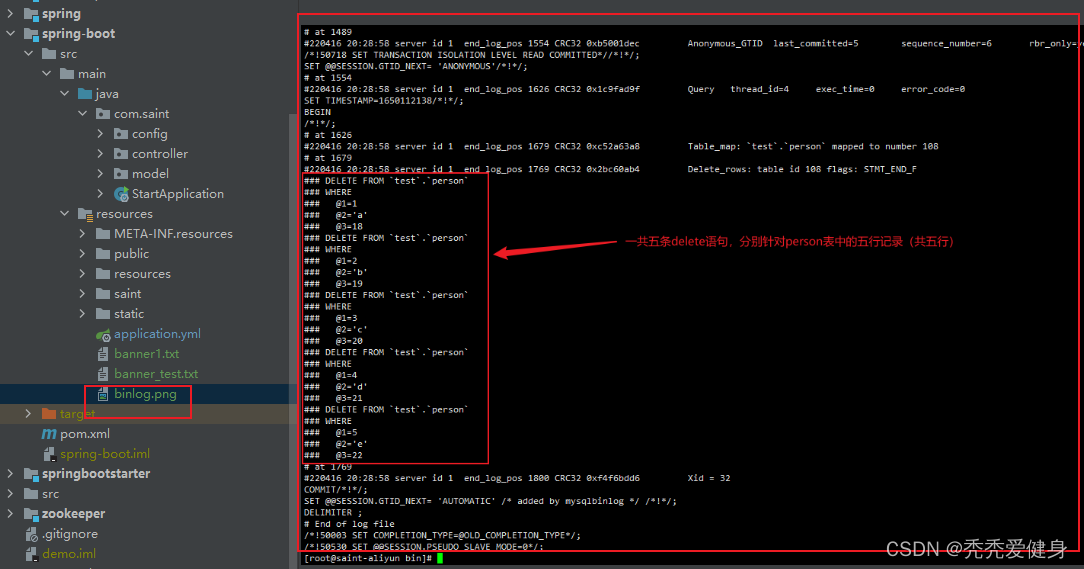Viewport: 1084px width, 569px height.
Task: Collapse the spring-boot module node
Action: pyautogui.click(x=10, y=33)
